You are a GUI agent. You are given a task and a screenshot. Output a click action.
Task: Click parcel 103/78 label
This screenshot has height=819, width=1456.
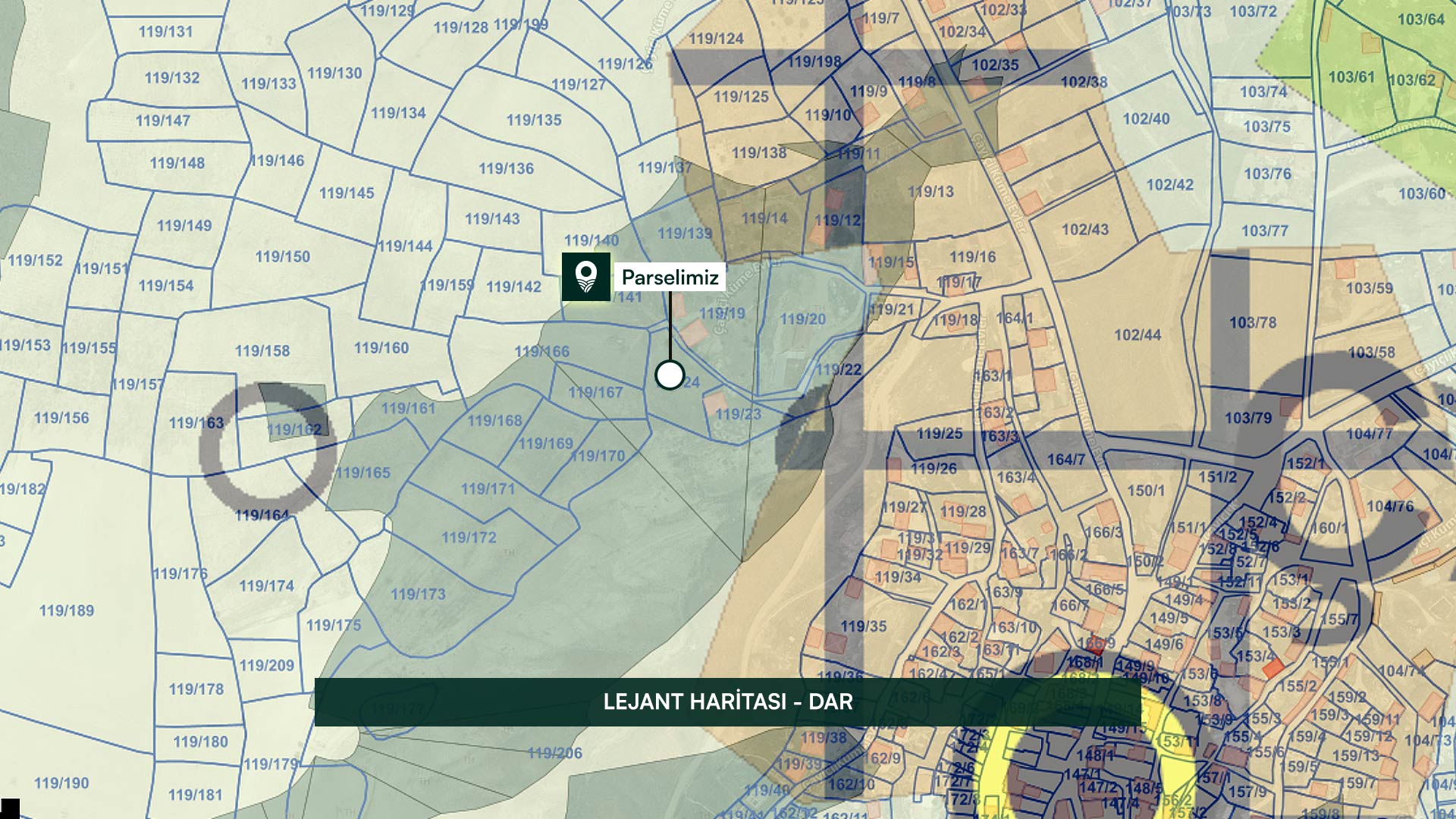click(1253, 322)
